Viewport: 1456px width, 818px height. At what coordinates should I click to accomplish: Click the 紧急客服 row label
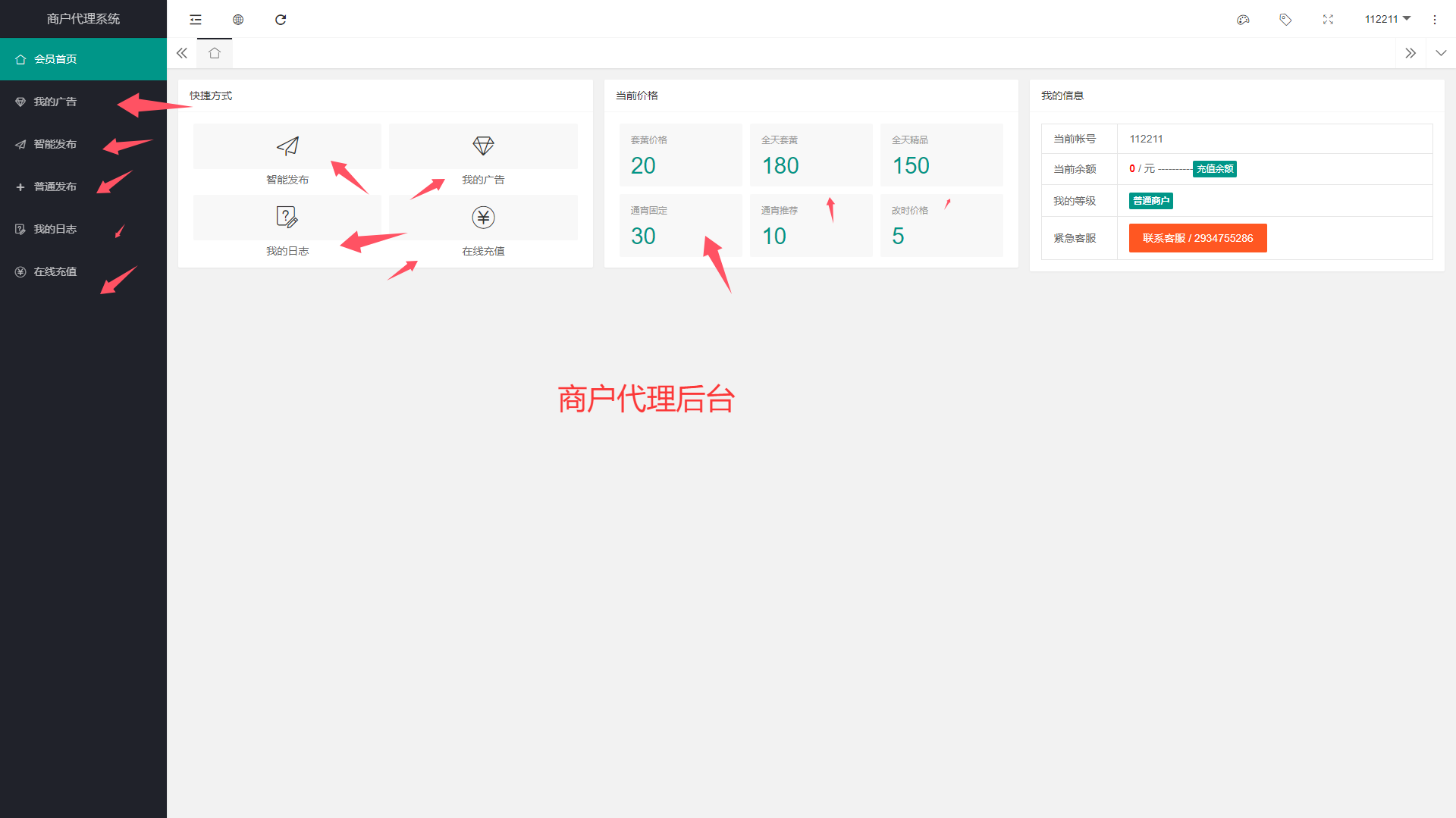pos(1075,238)
